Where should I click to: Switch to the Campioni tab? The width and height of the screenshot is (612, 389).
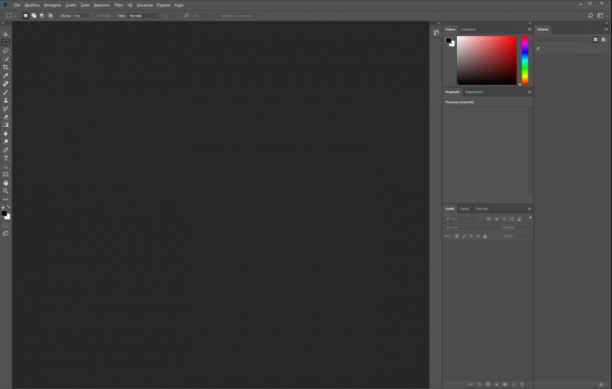tap(468, 29)
